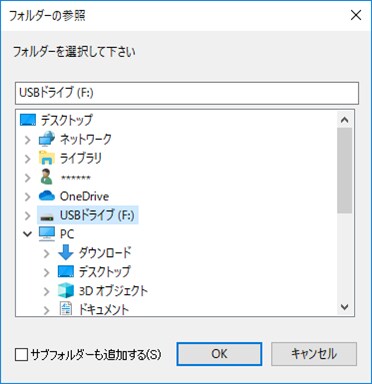This screenshot has height=384, width=372.
Task: Click the scrollbar down arrow
Action: (345, 307)
